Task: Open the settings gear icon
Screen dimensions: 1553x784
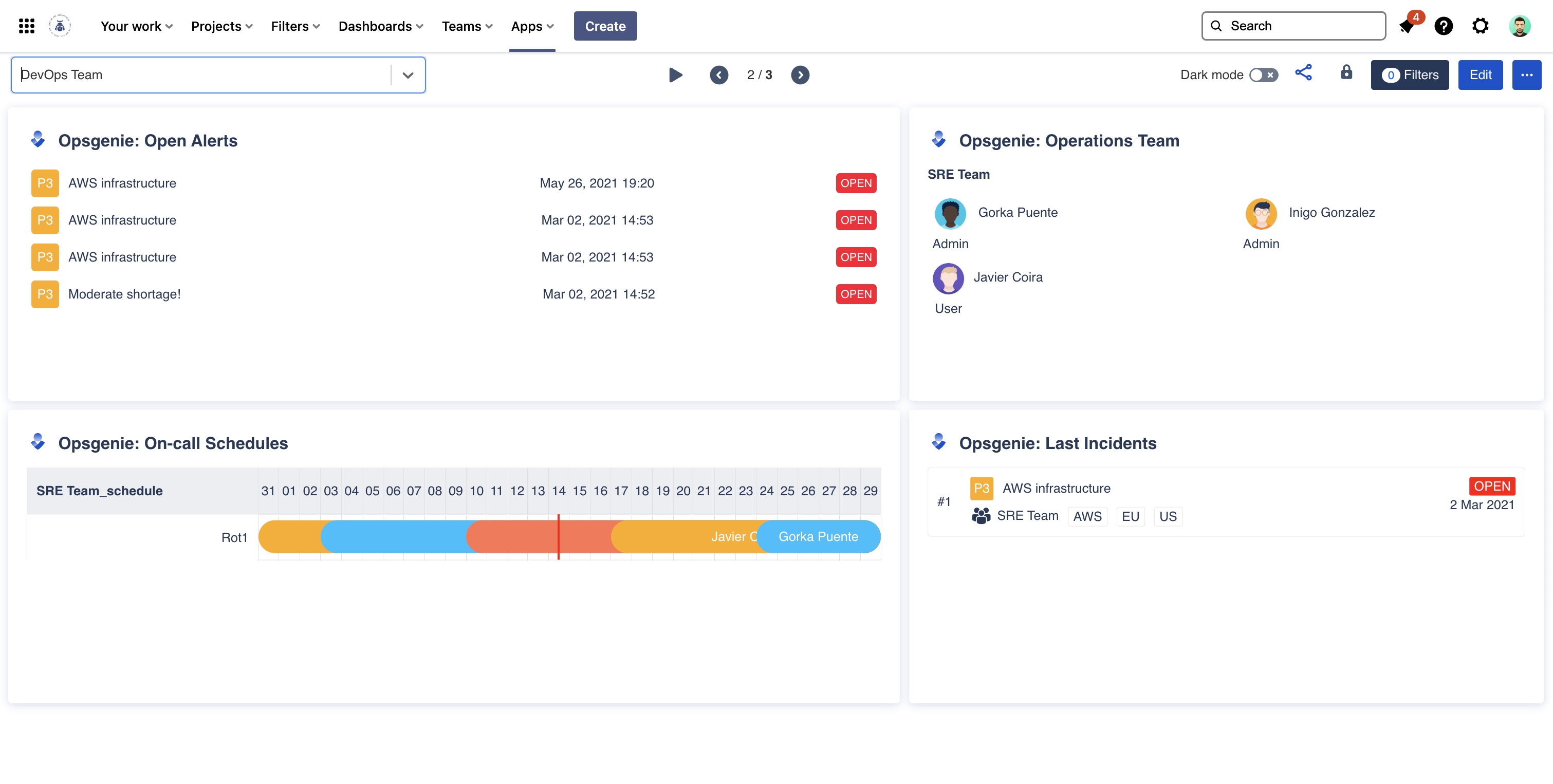Action: click(x=1480, y=26)
